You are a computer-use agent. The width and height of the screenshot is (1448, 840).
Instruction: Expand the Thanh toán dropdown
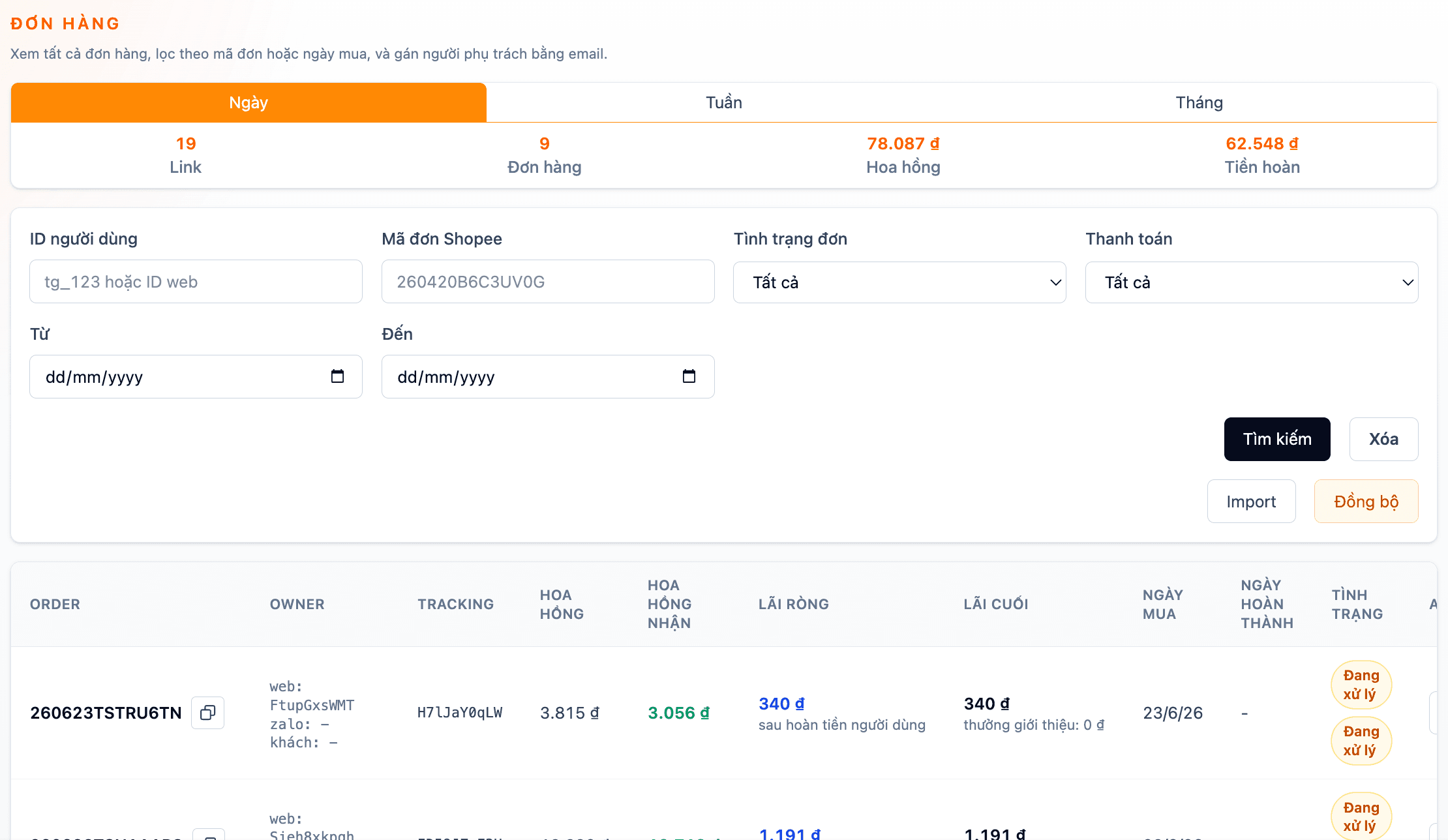click(x=1252, y=282)
